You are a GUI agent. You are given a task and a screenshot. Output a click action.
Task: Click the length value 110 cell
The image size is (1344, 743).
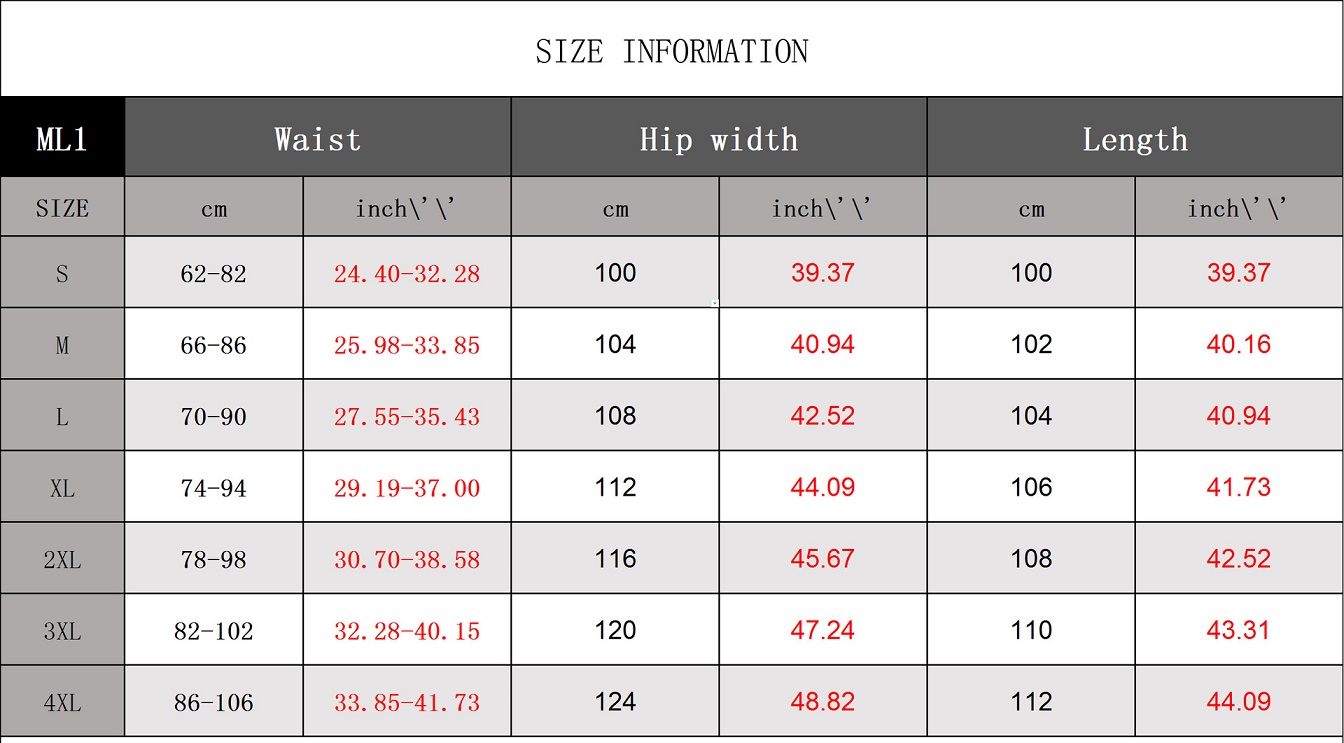1031,630
